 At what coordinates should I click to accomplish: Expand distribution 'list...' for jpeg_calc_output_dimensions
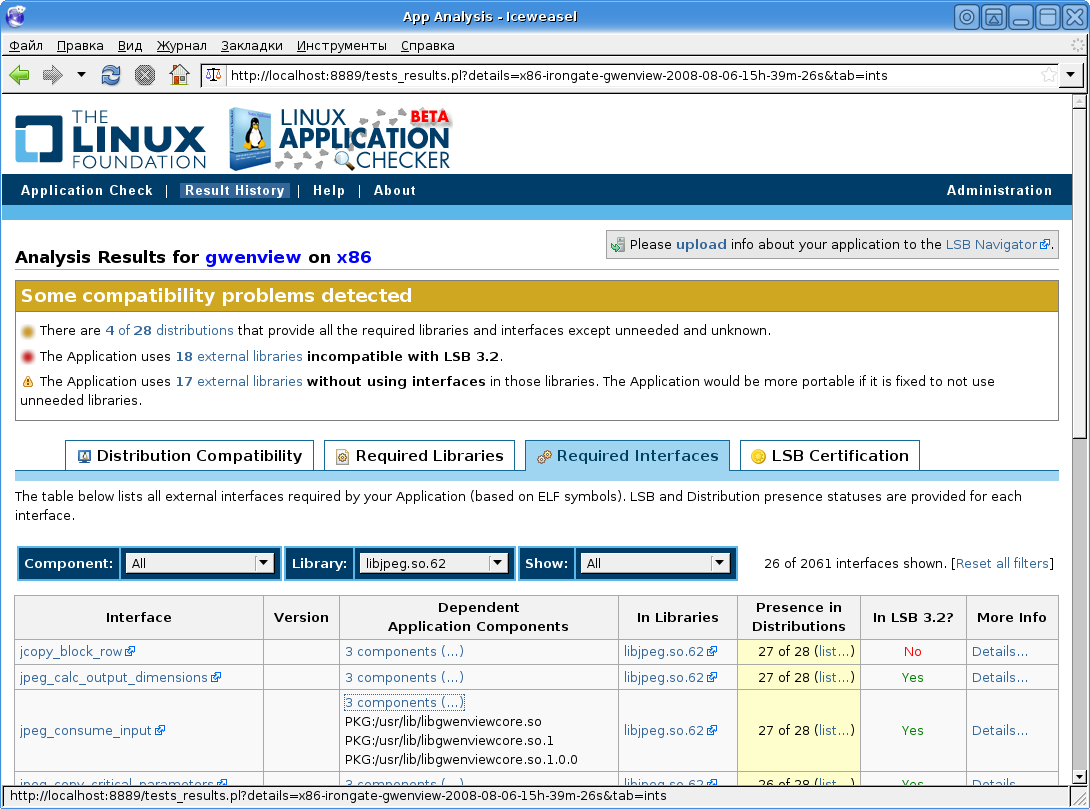(x=833, y=678)
